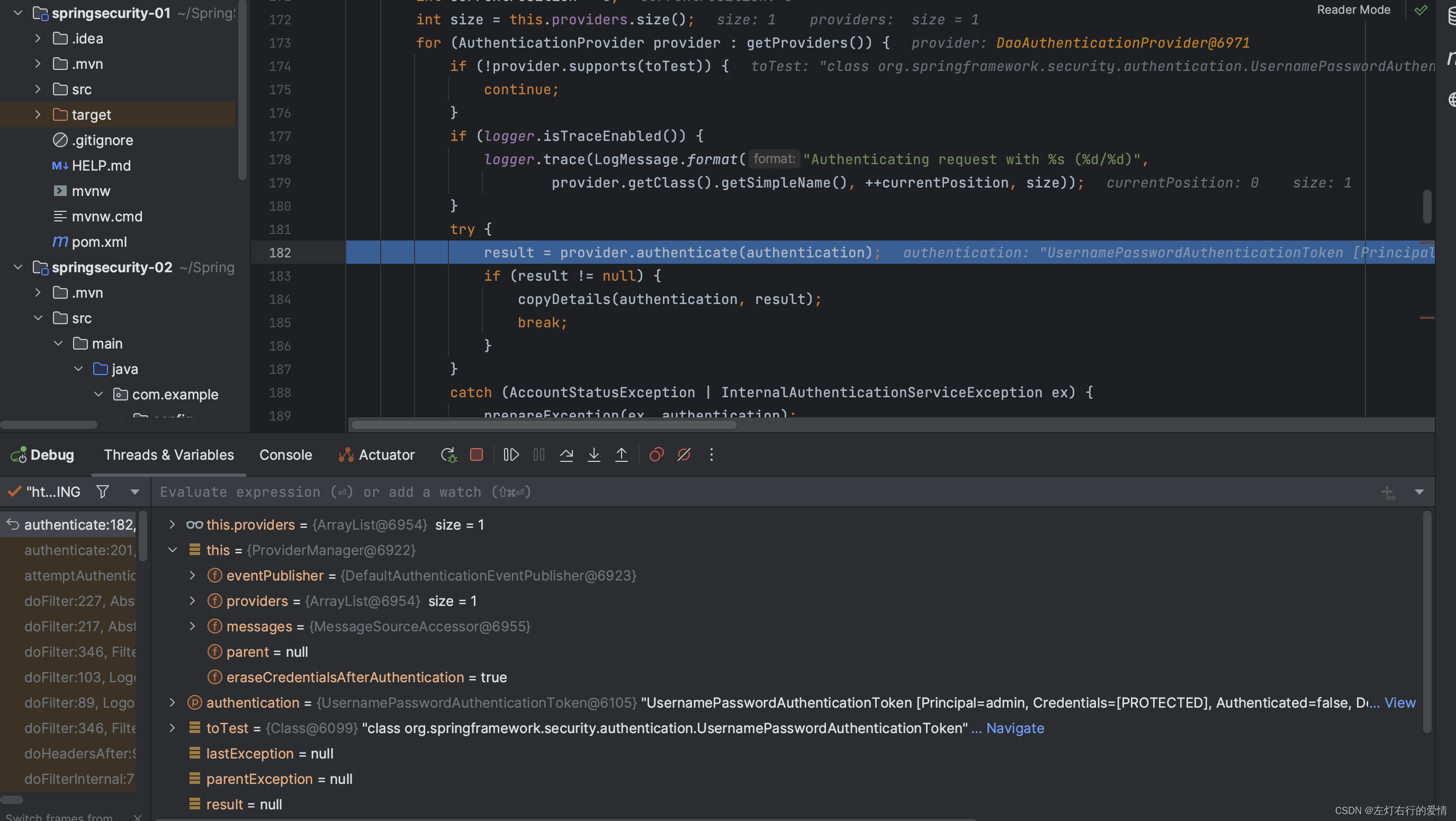View breakpoints with the red circles icon
1456x821 pixels.
[656, 454]
